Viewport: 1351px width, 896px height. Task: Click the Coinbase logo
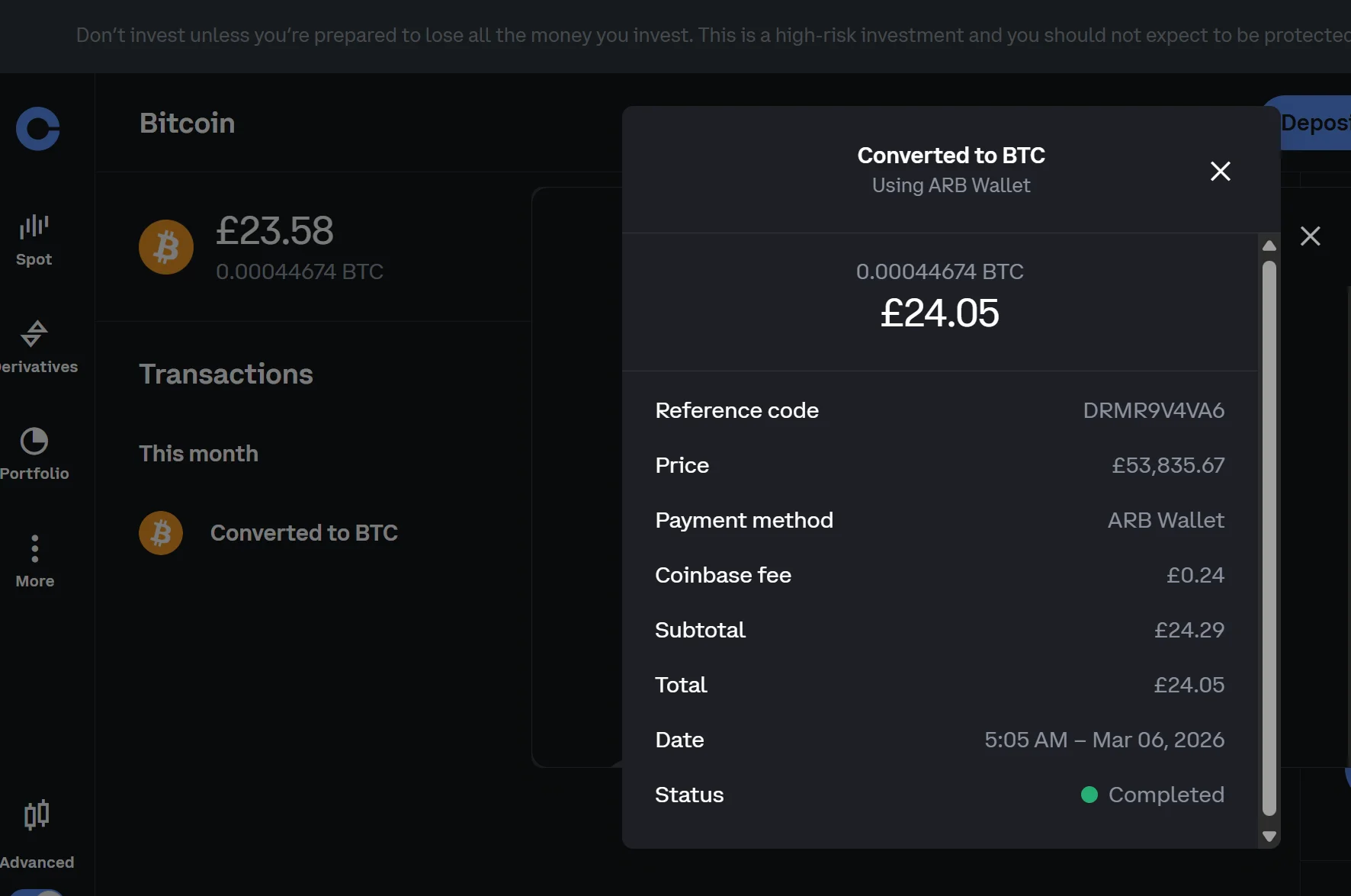tap(37, 129)
